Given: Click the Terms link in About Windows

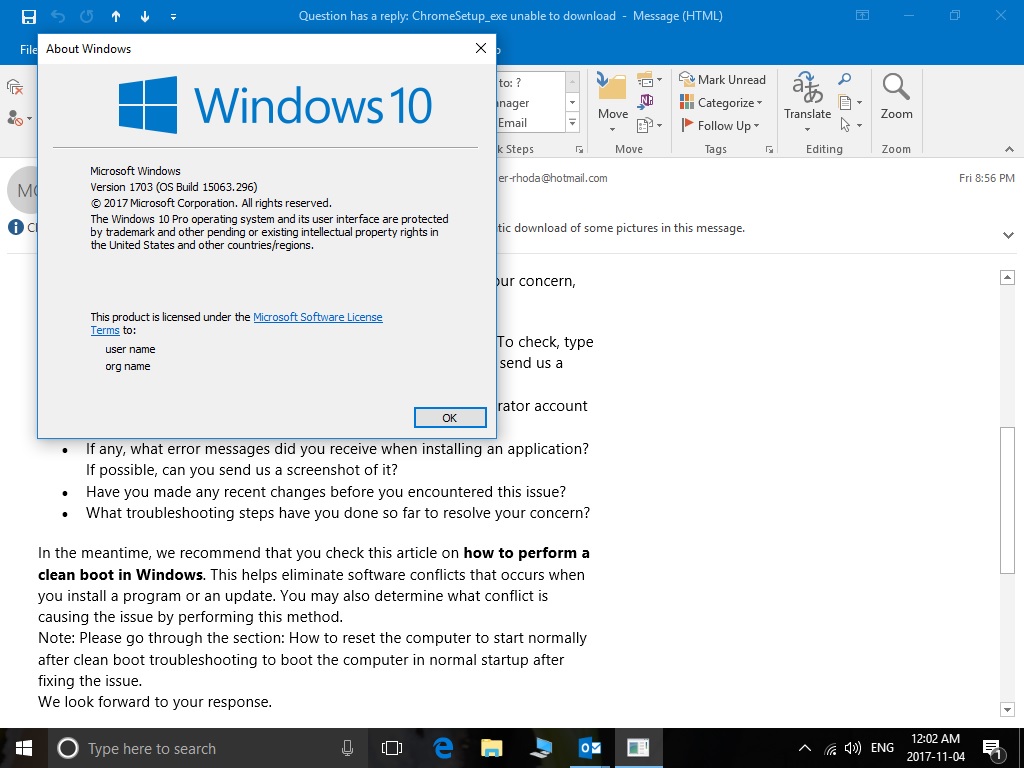Looking at the screenshot, I should coord(104,330).
